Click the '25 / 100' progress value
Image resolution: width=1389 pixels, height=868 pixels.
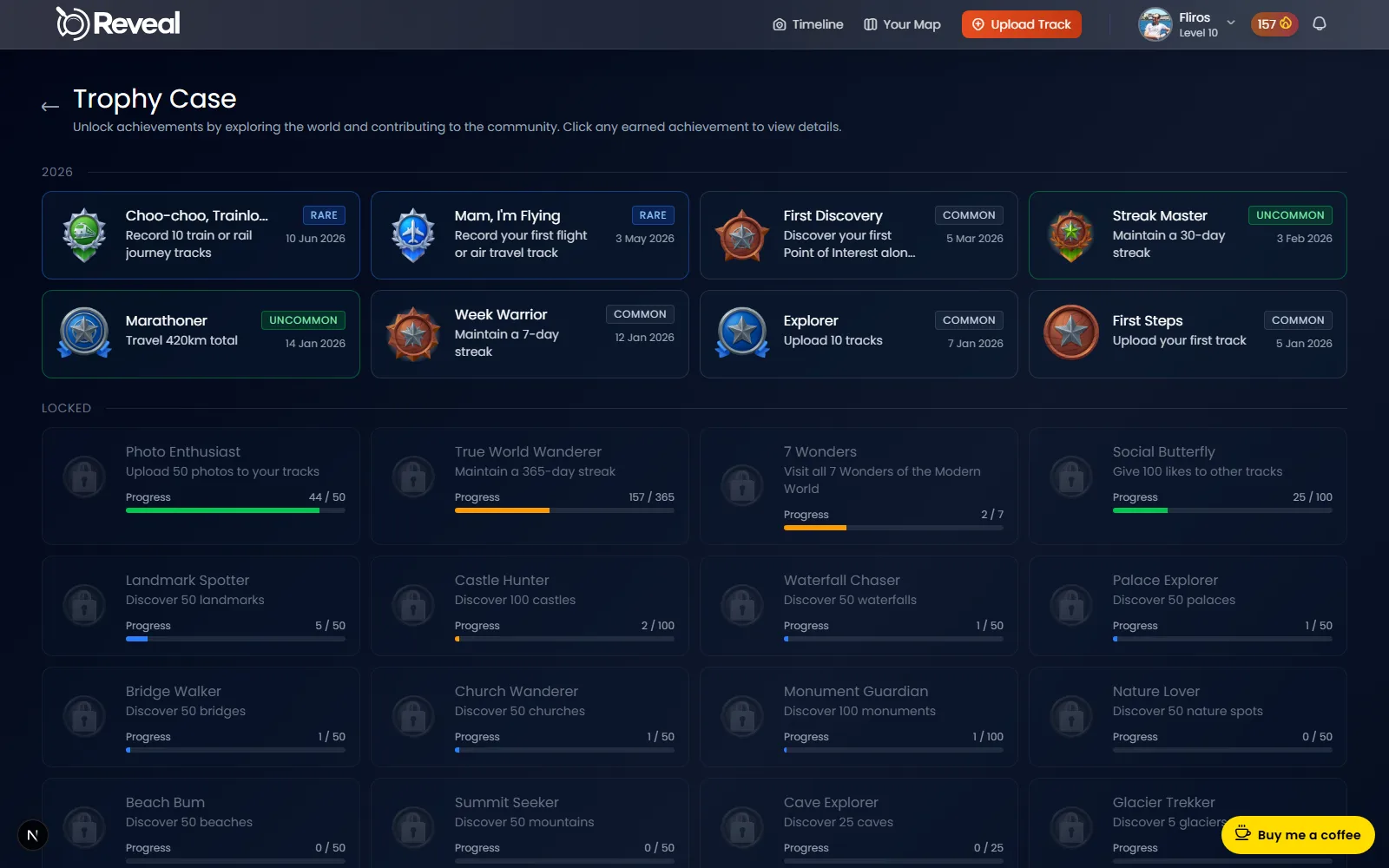[1312, 497]
